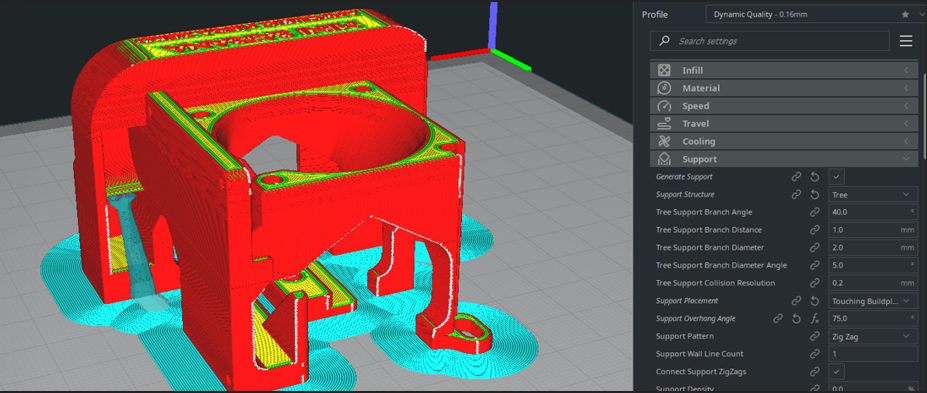
Task: Click link icon for Tree Support Collision Resolution
Action: click(815, 283)
